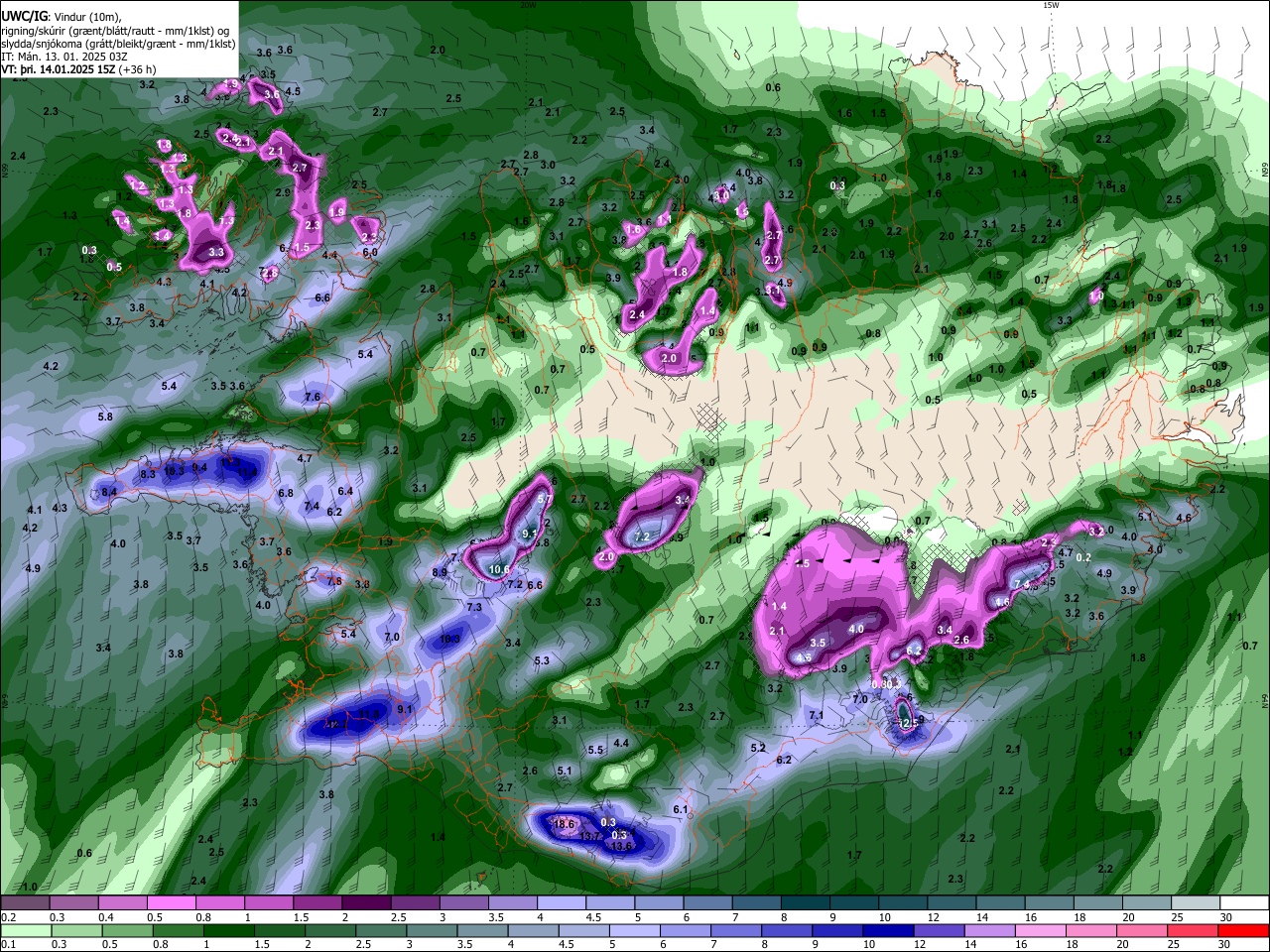This screenshot has height=952, width=1270.
Task: Click the 6.0 value on the map
Action: (371, 253)
